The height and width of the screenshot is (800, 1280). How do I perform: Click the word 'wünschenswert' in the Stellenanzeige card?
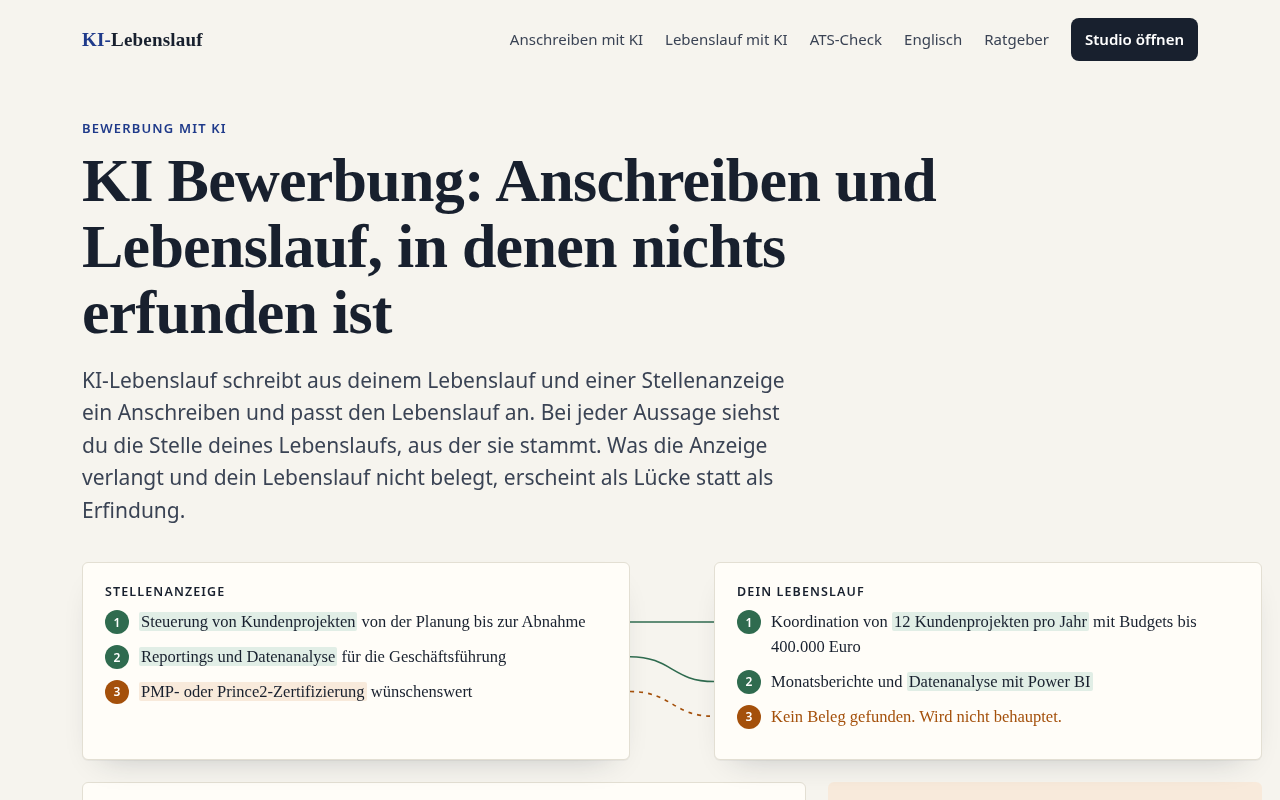point(422,692)
